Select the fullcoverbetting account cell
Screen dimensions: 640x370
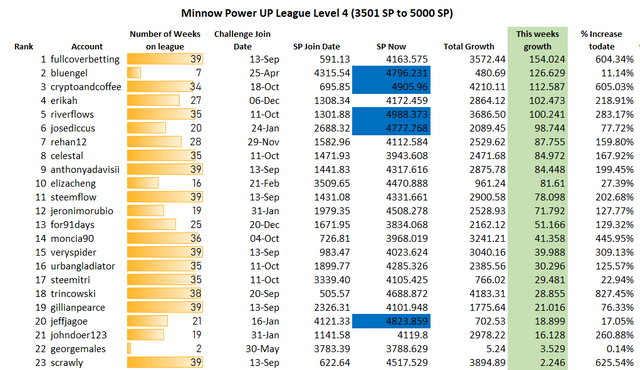tap(85, 59)
